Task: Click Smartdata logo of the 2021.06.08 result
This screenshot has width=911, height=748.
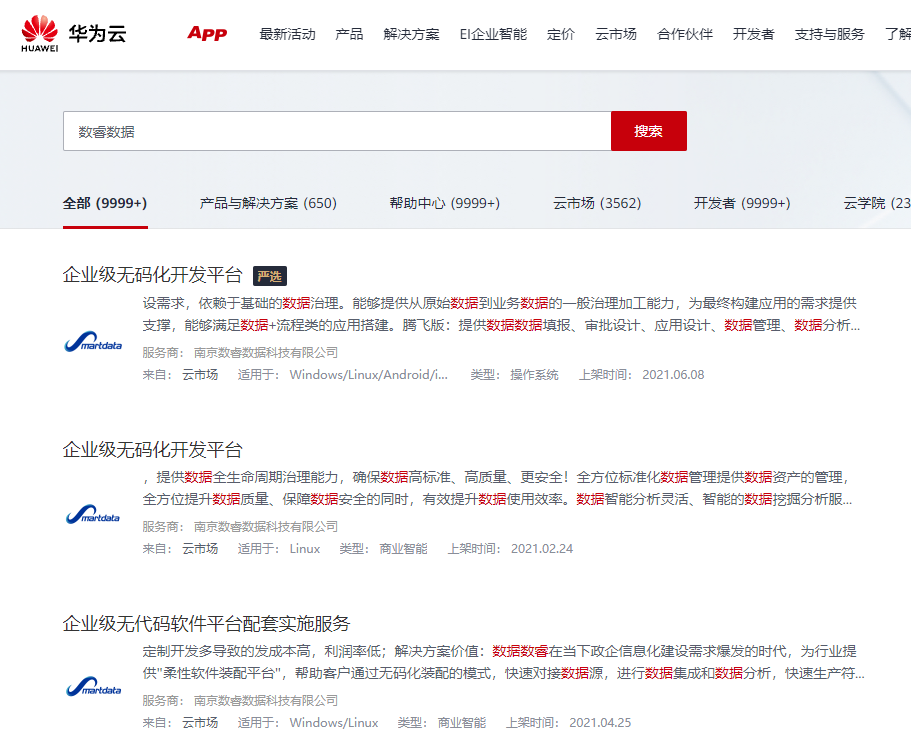Action: point(93,342)
